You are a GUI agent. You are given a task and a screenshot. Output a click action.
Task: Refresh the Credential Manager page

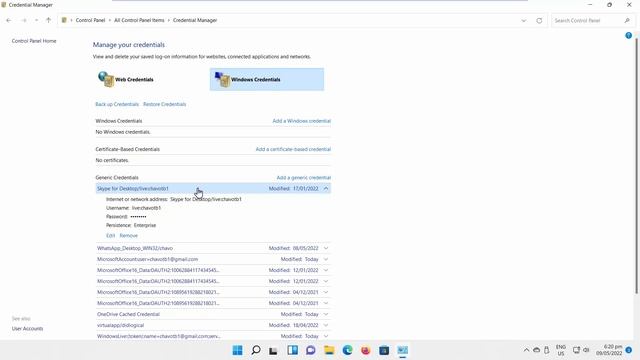539,20
